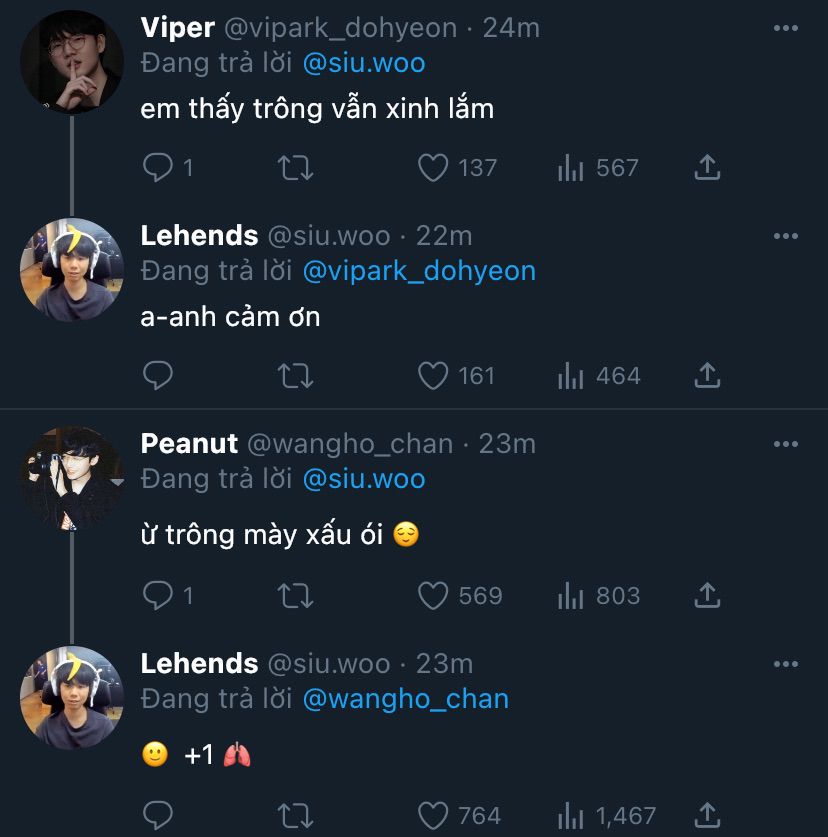Retweet Peanut's tweet
Screen dimensions: 828x837
[295, 596]
